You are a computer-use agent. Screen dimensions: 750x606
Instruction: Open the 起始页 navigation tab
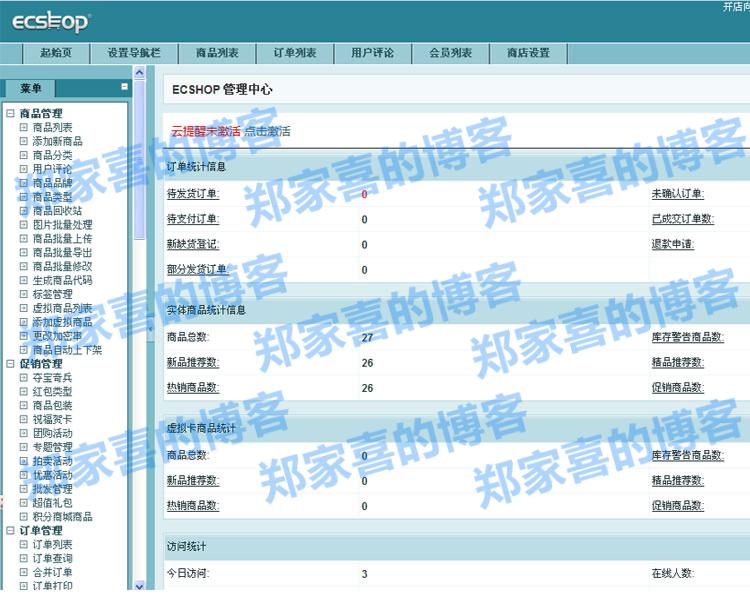pos(56,53)
